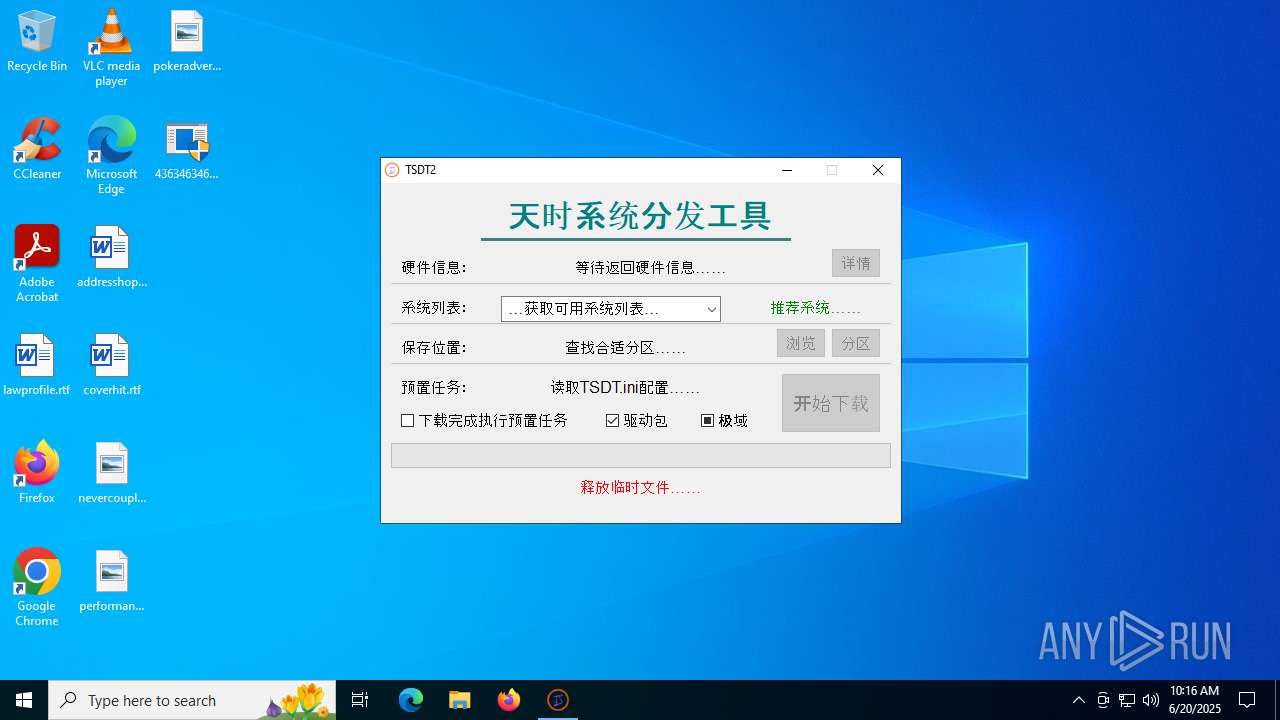
Task: Open Firefox desktop shortcut
Action: click(x=37, y=473)
